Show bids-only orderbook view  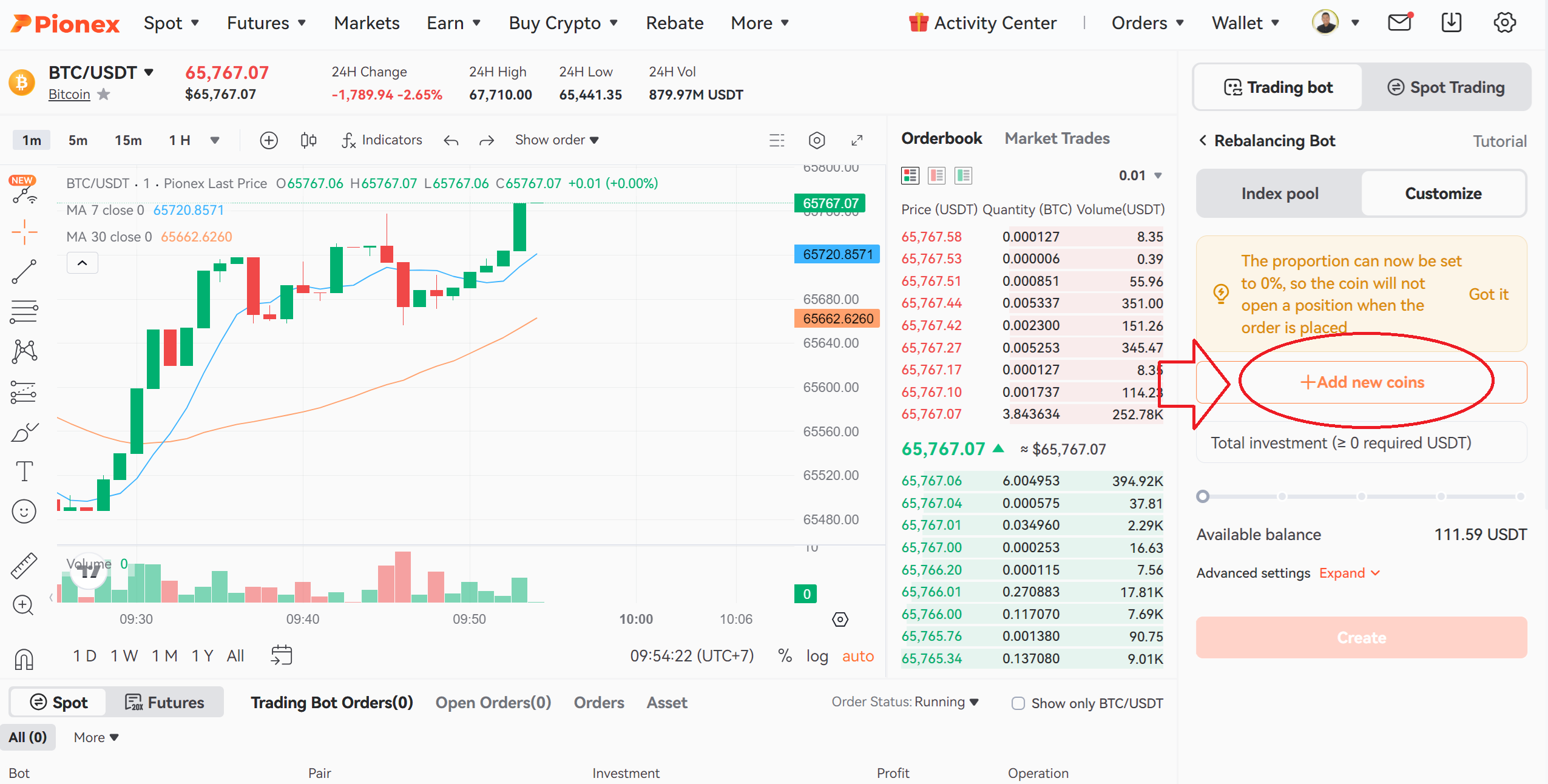click(963, 175)
